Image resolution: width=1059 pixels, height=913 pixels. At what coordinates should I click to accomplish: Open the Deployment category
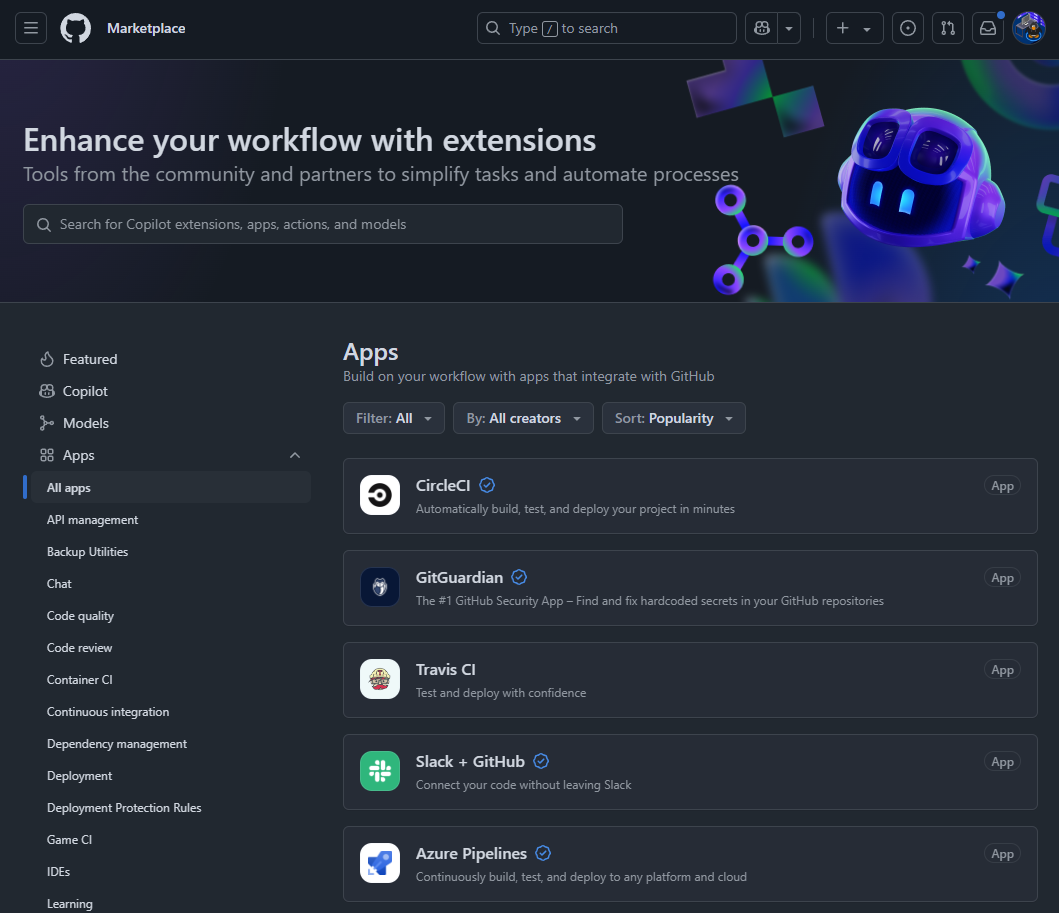pyautogui.click(x=80, y=776)
